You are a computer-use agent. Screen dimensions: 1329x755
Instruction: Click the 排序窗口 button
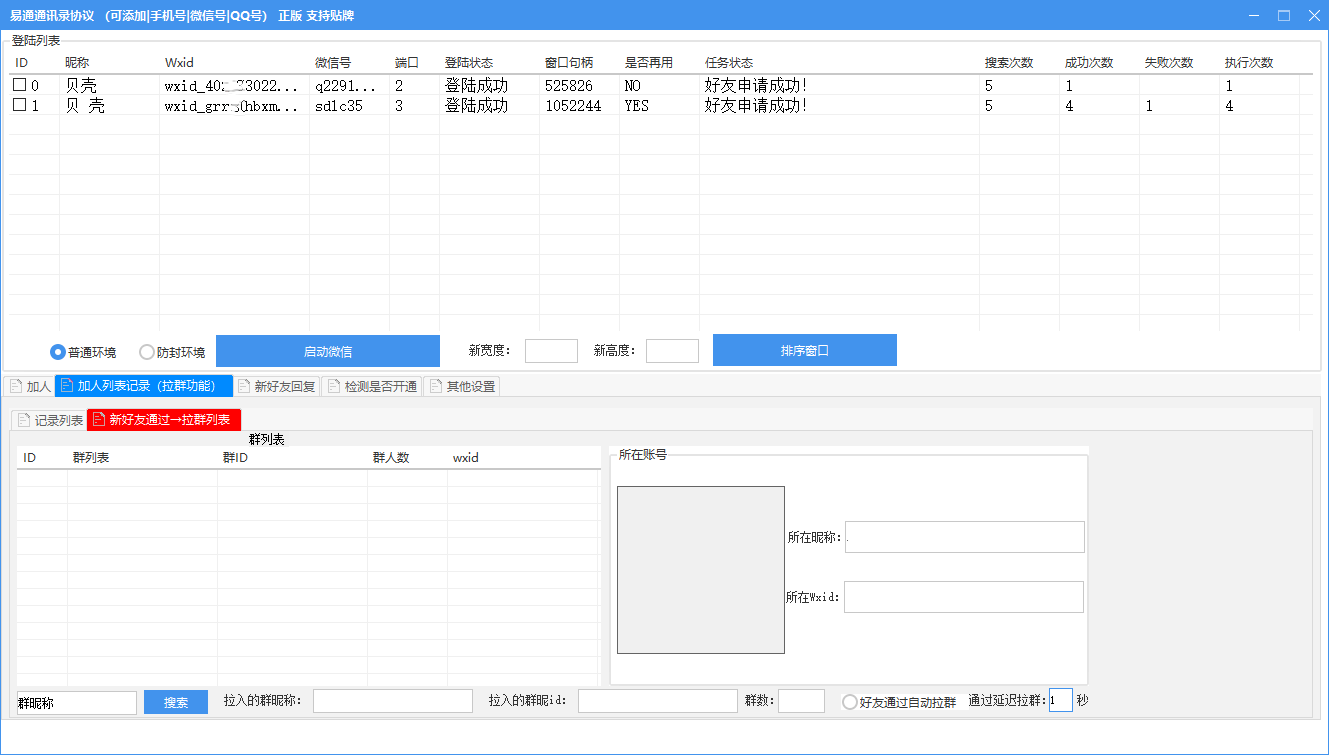[x=805, y=350]
